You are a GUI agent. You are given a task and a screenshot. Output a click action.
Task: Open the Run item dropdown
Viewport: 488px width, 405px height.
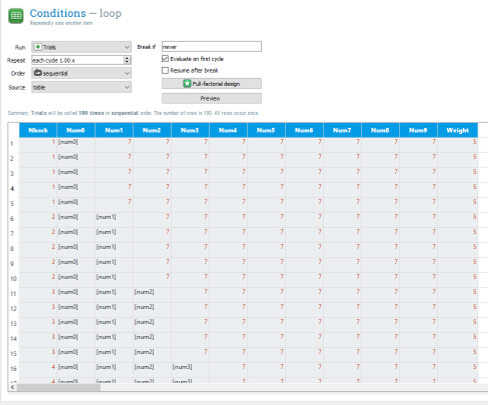point(81,47)
